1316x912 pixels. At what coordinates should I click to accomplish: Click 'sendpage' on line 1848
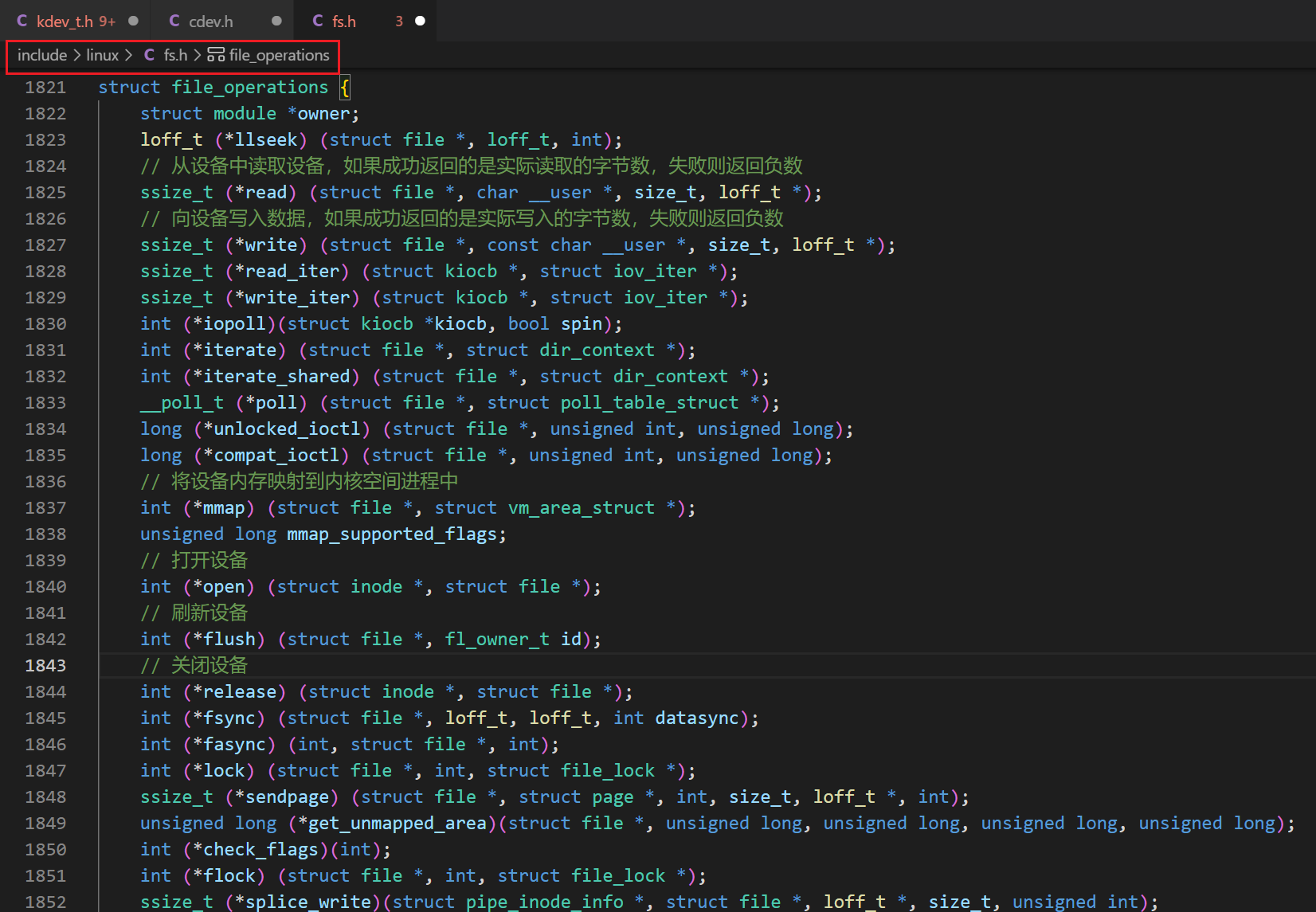[287, 797]
